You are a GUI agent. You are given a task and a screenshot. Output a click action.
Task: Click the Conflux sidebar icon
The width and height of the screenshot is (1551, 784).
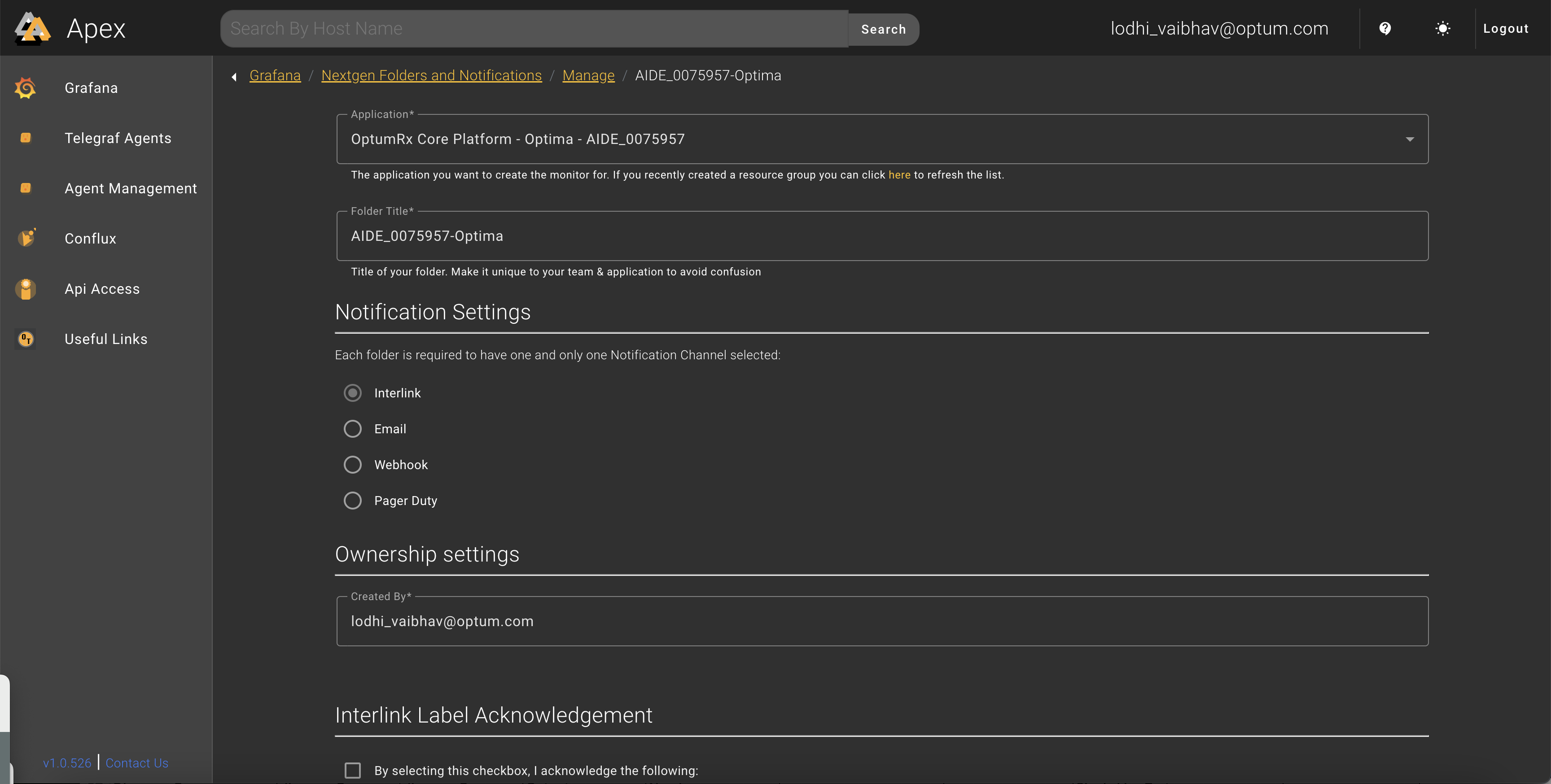[26, 238]
